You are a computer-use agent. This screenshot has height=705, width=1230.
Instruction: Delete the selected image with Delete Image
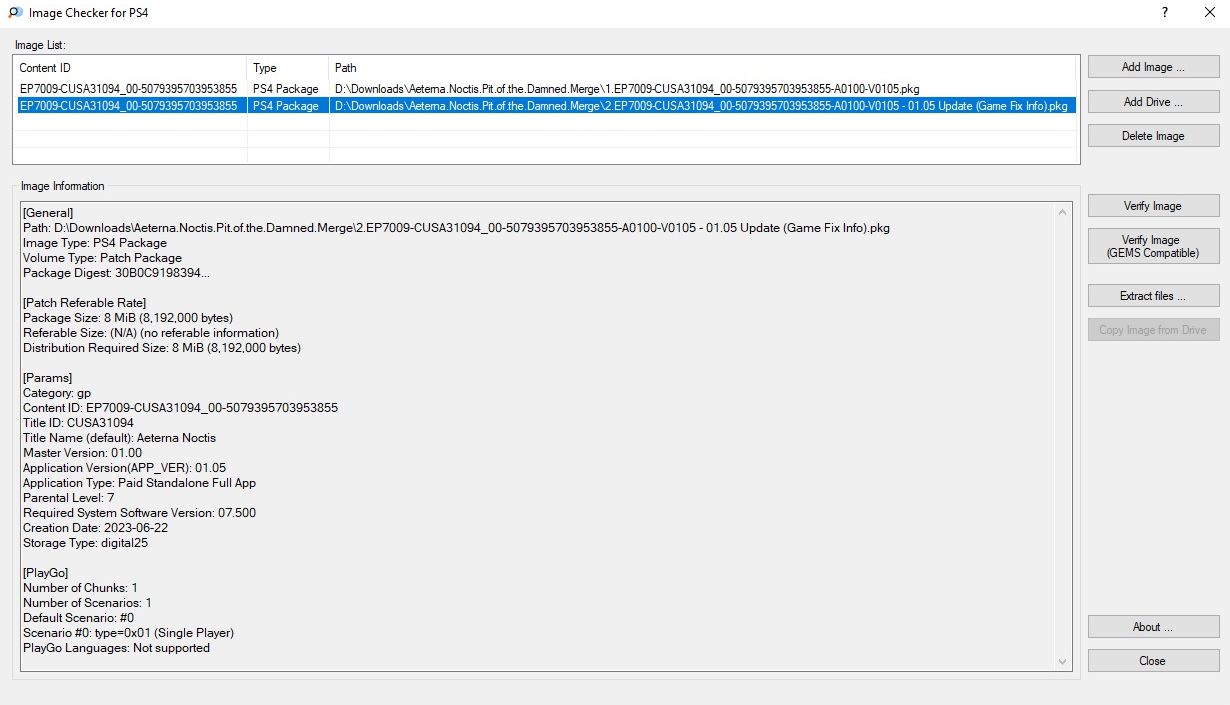pyautogui.click(x=1153, y=136)
